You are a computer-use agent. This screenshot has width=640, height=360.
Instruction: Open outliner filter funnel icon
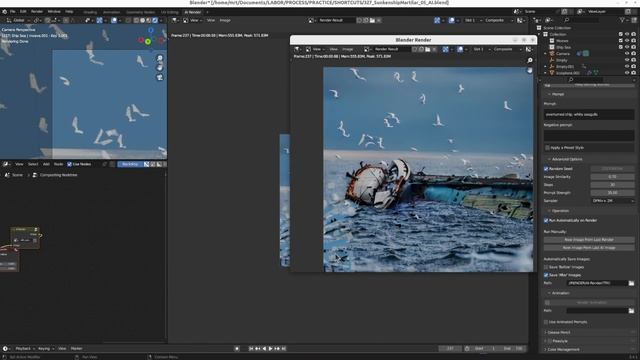(x=622, y=20)
